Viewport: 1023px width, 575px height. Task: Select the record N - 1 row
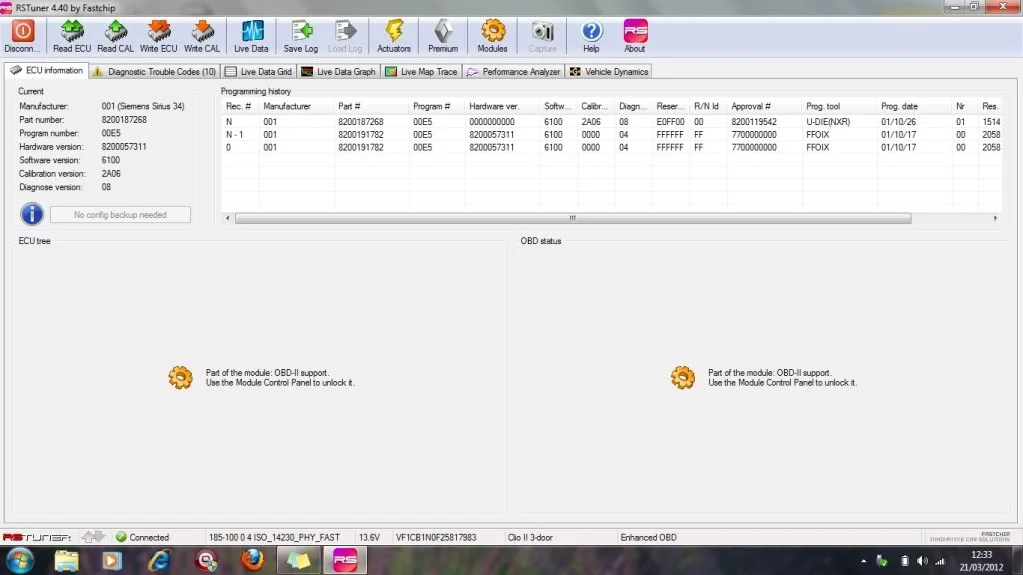point(612,134)
